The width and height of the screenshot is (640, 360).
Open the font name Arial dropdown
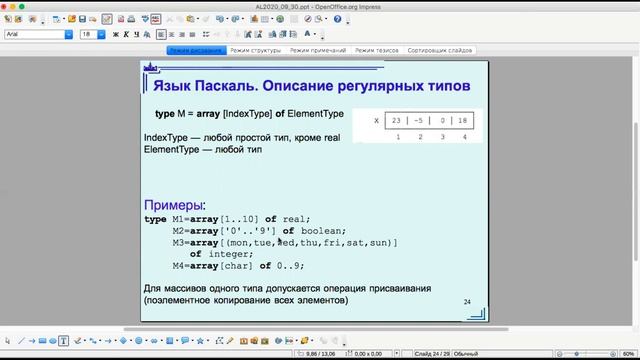pyautogui.click(x=69, y=34)
